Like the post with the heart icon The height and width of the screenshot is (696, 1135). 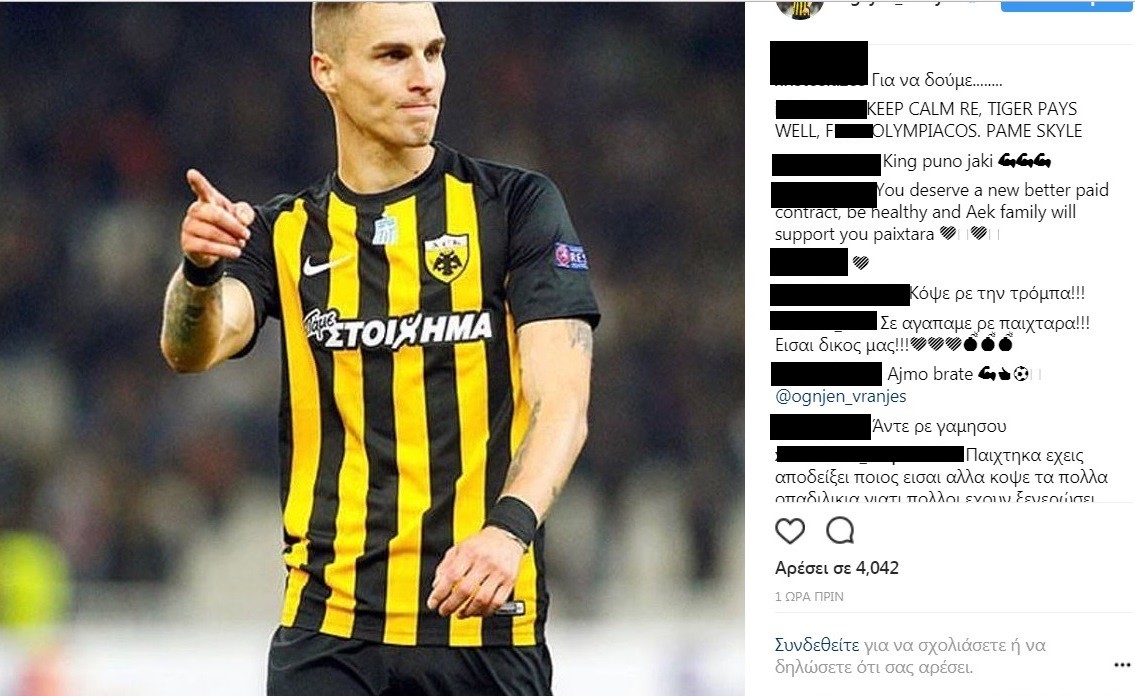(x=790, y=531)
